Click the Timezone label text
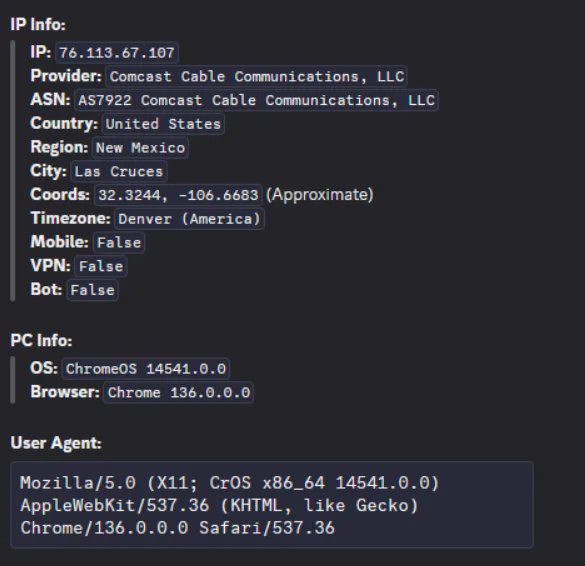Viewport: 585px width, 566px height. pyautogui.click(x=71, y=218)
